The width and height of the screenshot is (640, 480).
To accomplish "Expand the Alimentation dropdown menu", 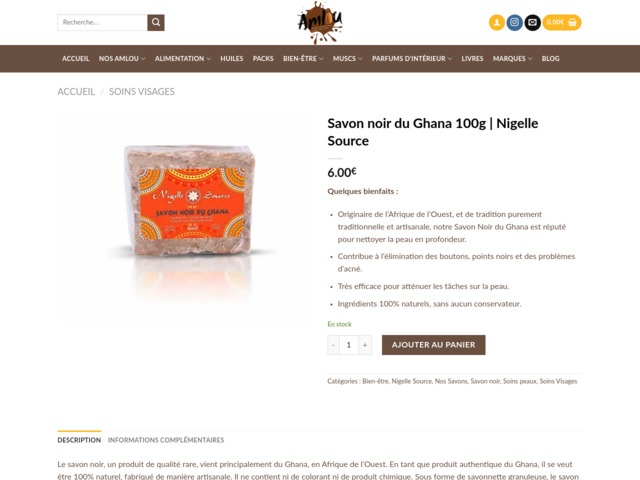I will pyautogui.click(x=182, y=59).
